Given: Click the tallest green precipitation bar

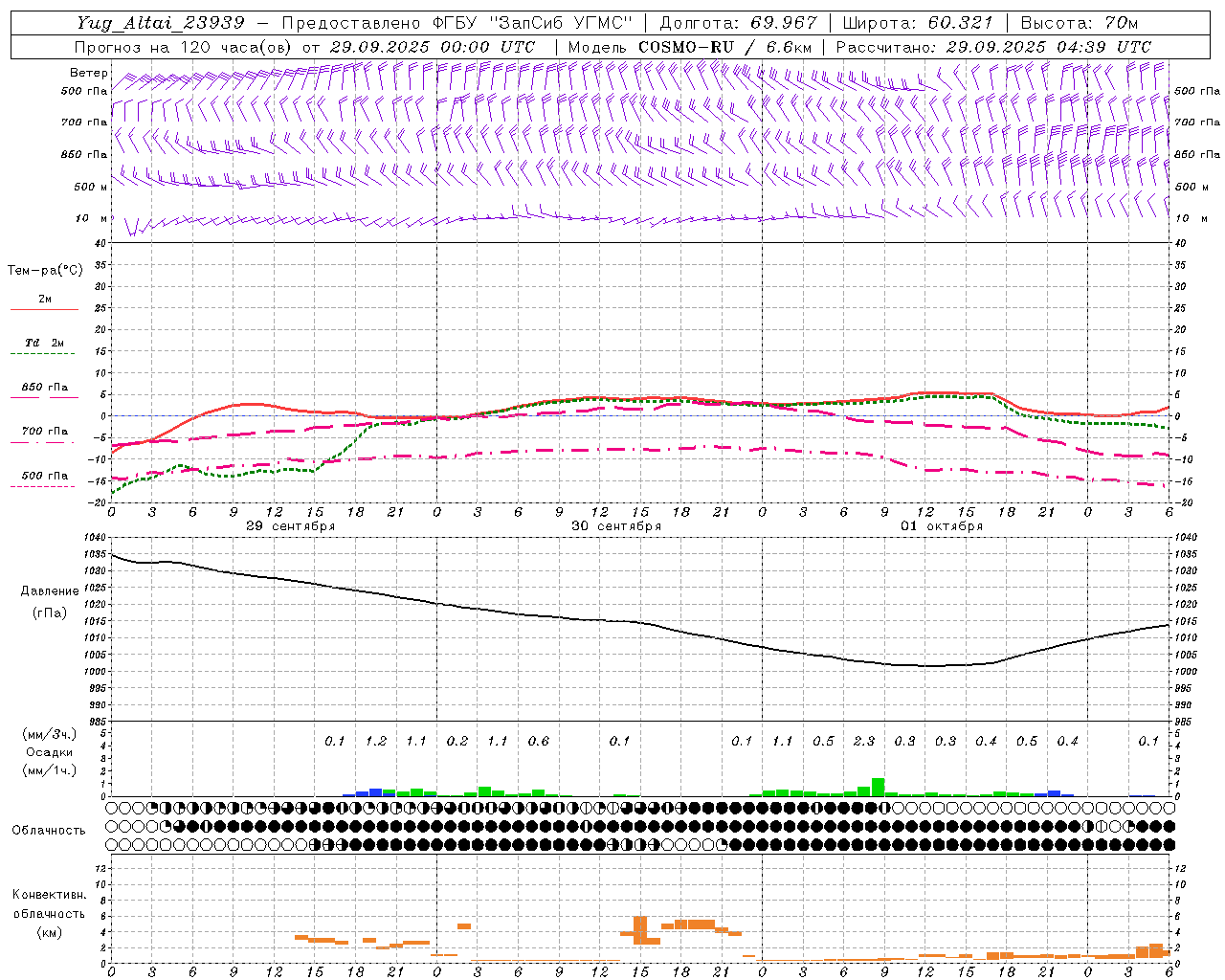Looking at the screenshot, I should click(878, 787).
